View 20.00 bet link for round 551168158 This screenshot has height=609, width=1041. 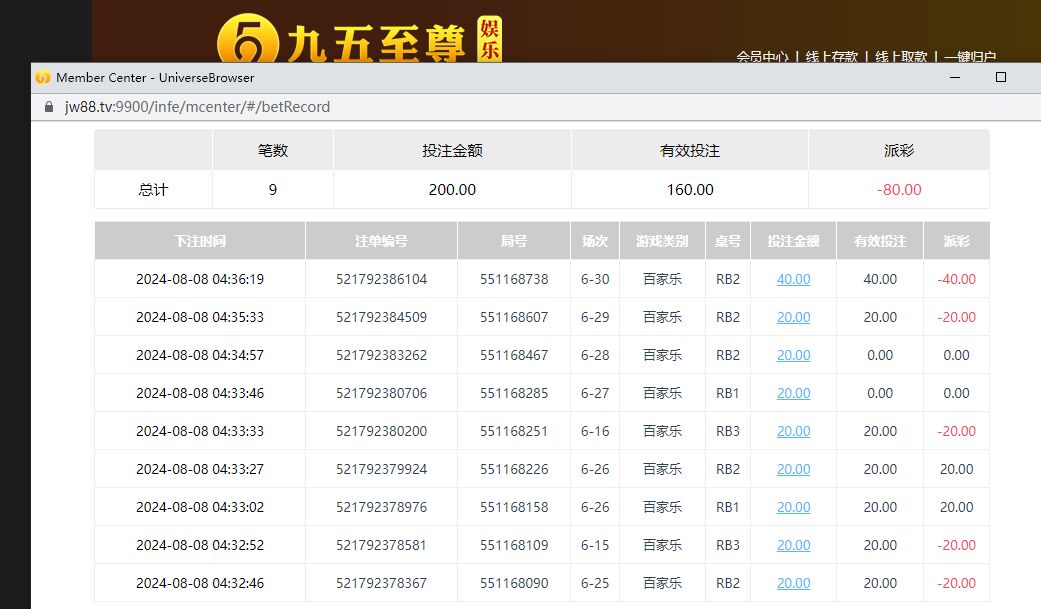(x=793, y=507)
